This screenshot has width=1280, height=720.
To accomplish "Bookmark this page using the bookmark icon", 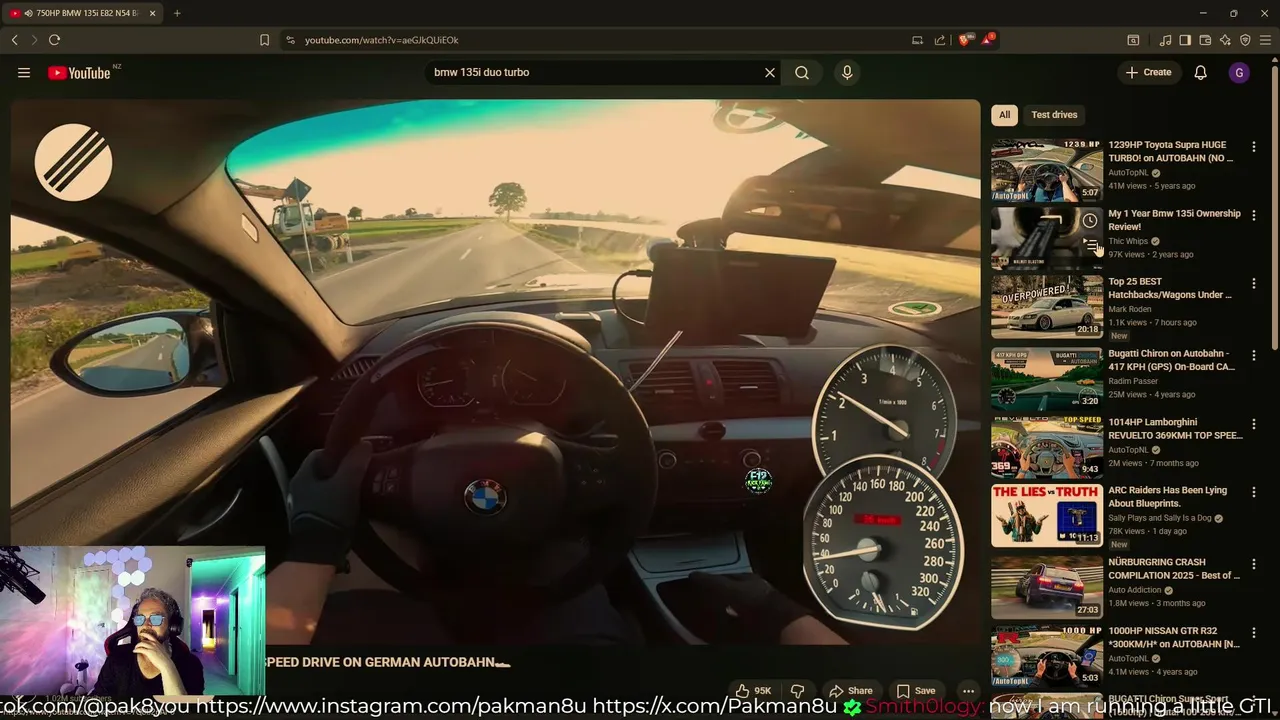I will 264,40.
